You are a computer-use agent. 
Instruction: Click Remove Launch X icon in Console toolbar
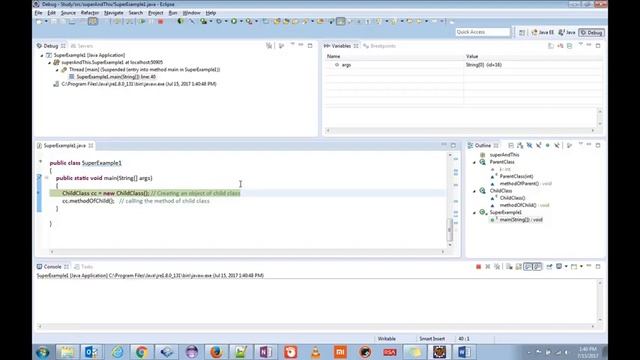pyautogui.click(x=488, y=267)
